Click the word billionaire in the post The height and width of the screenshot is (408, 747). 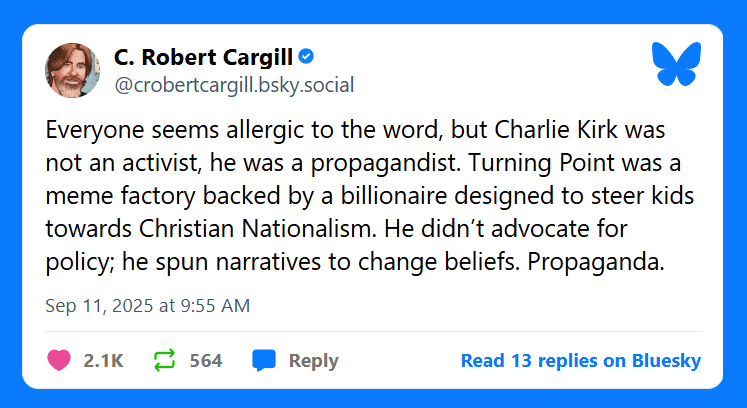point(394,196)
